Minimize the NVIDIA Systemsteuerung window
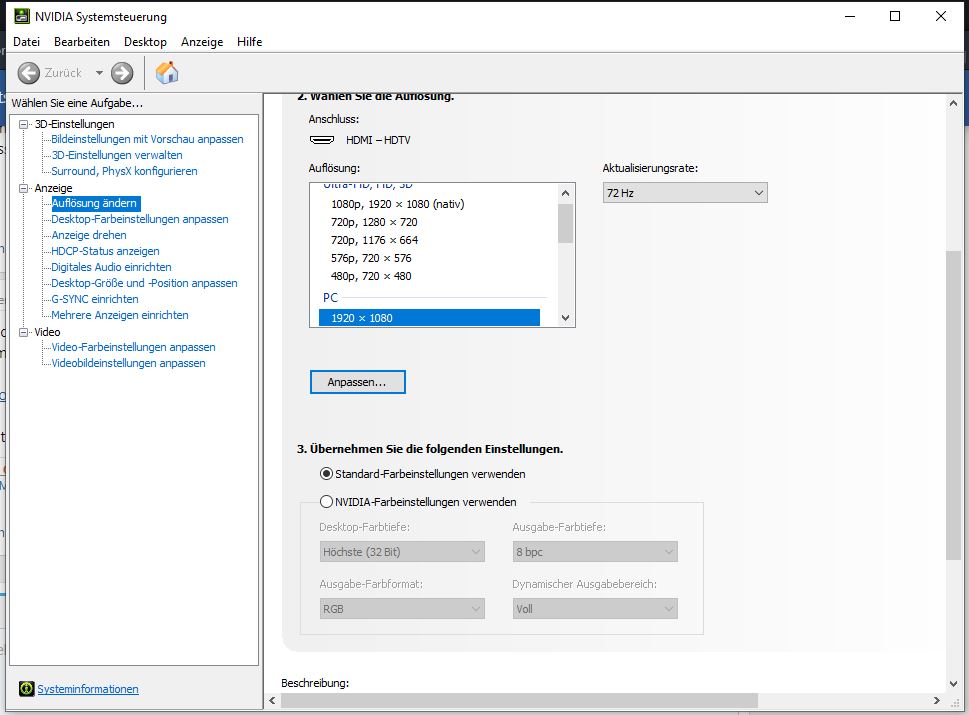This screenshot has width=969, height=715. (x=850, y=17)
